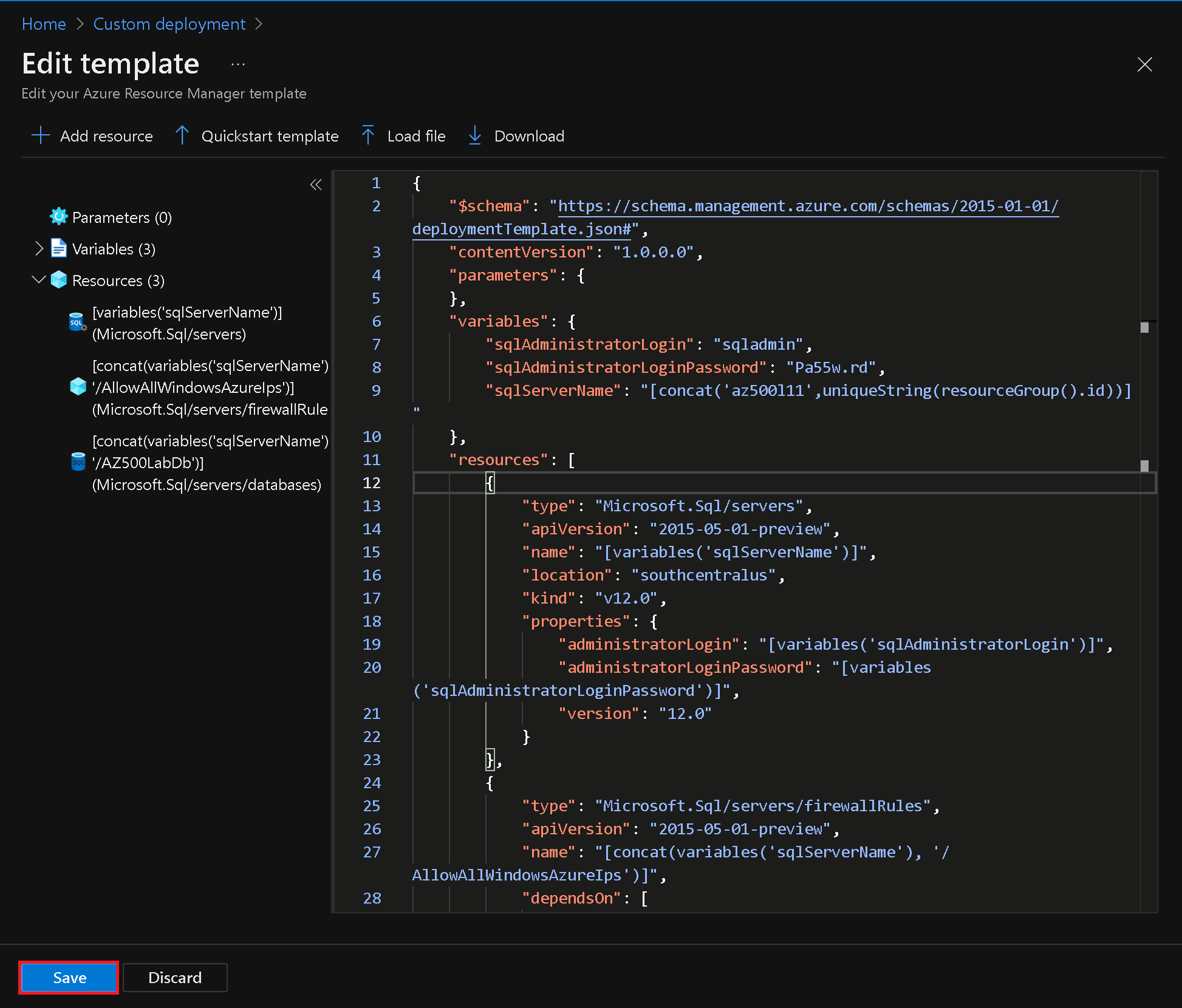1182x1008 pixels.
Task: Click the Discard button
Action: [x=175, y=978]
